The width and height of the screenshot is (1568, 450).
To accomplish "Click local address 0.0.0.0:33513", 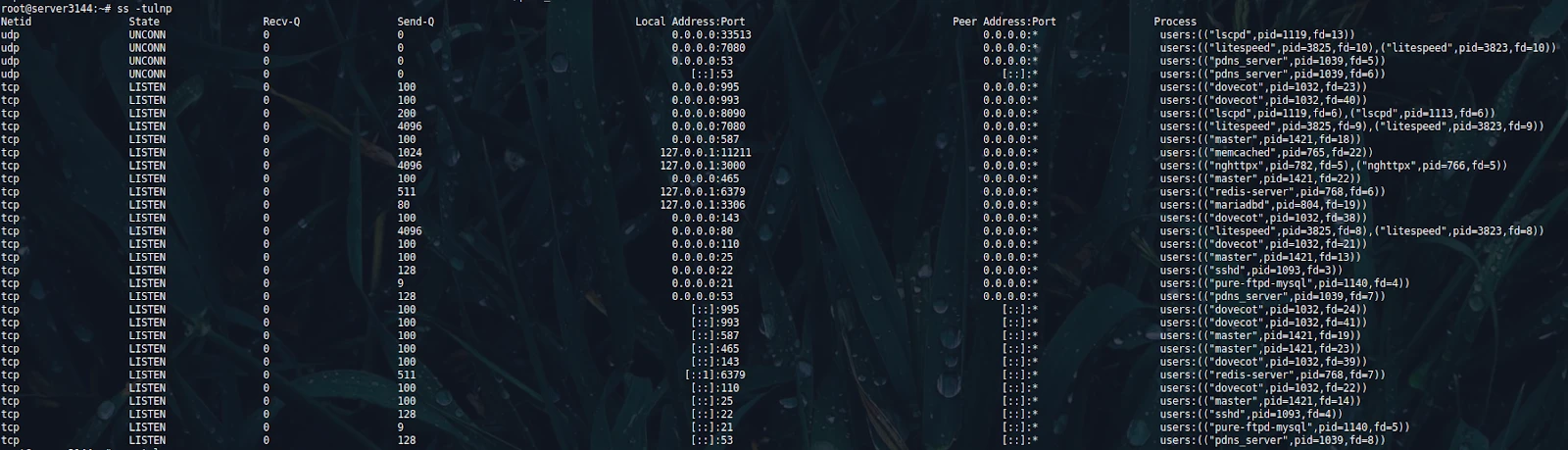I will [x=711, y=34].
